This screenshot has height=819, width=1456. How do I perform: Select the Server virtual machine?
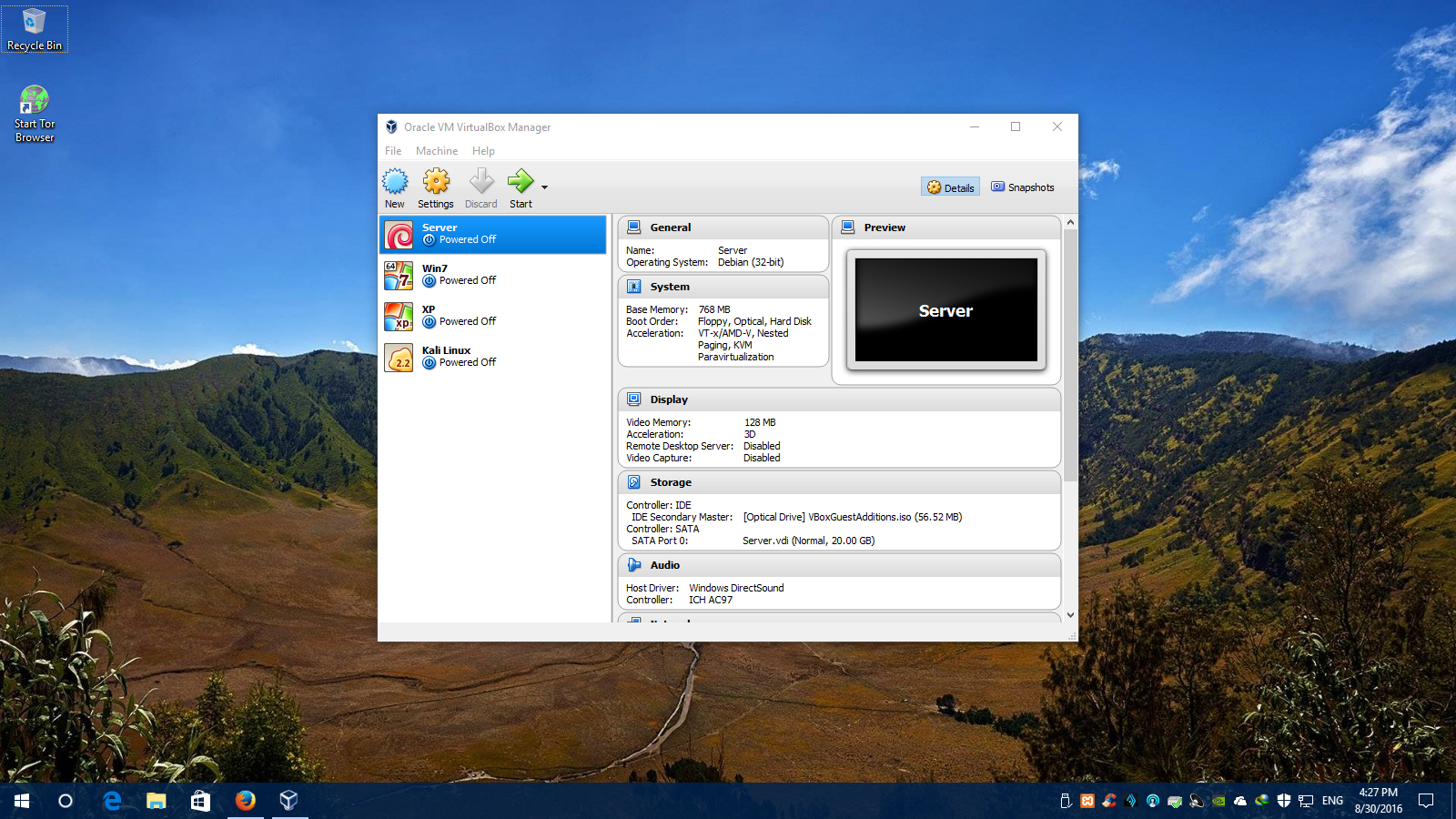pos(493,234)
